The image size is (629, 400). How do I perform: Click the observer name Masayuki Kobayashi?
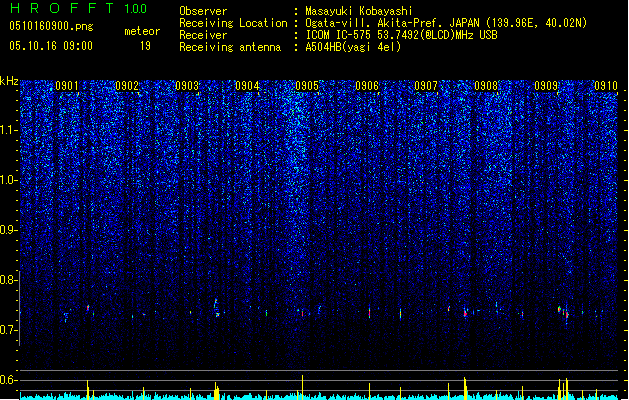point(359,11)
